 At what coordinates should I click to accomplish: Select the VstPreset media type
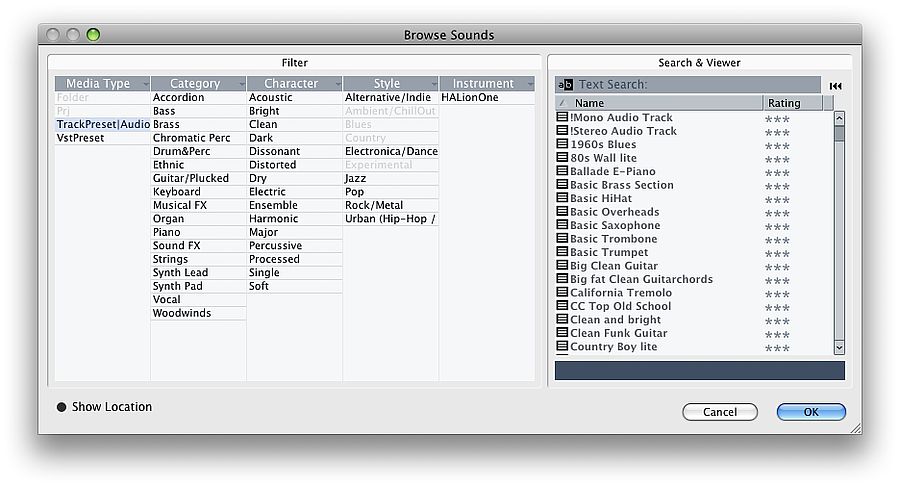[x=80, y=138]
